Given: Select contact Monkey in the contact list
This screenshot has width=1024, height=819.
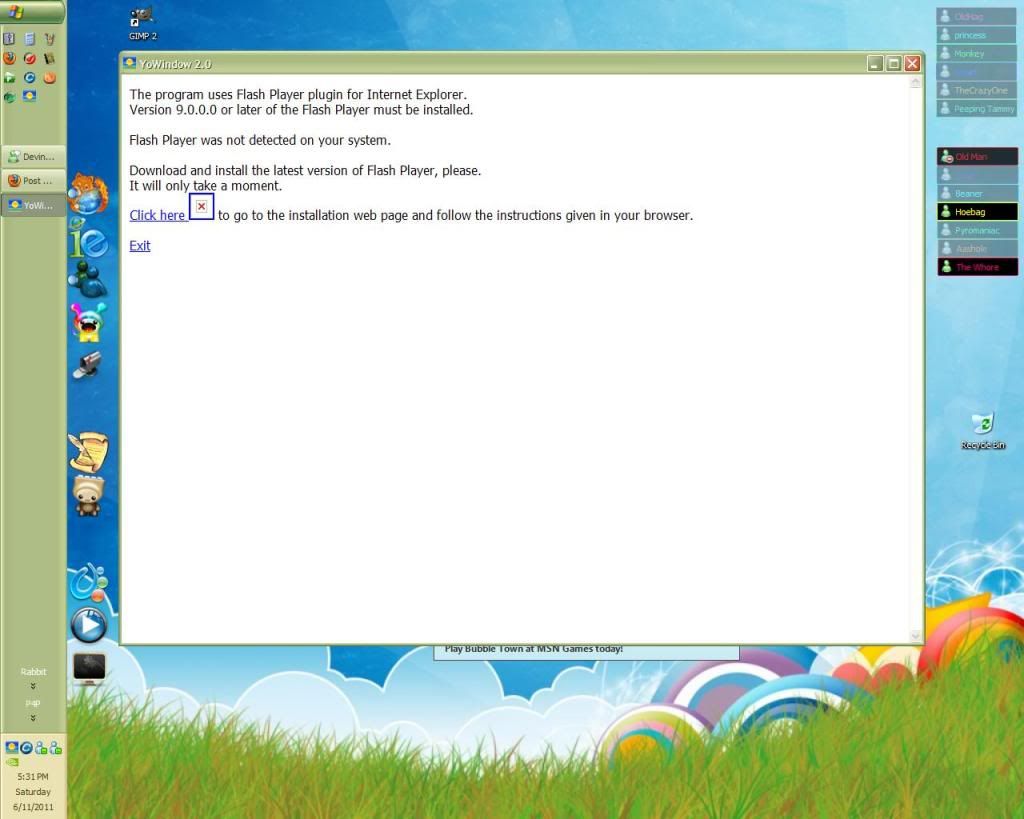Looking at the screenshot, I should point(976,54).
